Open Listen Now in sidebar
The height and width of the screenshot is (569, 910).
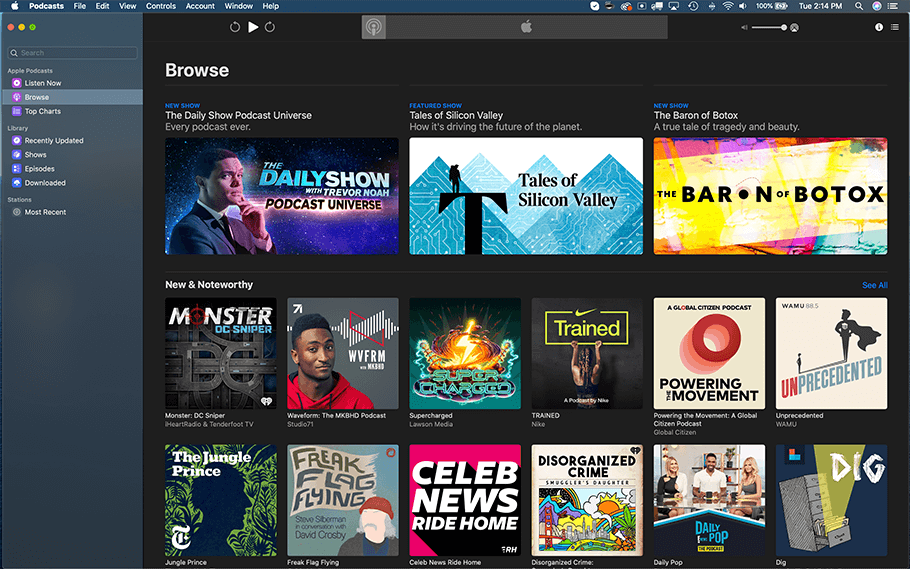pos(72,83)
